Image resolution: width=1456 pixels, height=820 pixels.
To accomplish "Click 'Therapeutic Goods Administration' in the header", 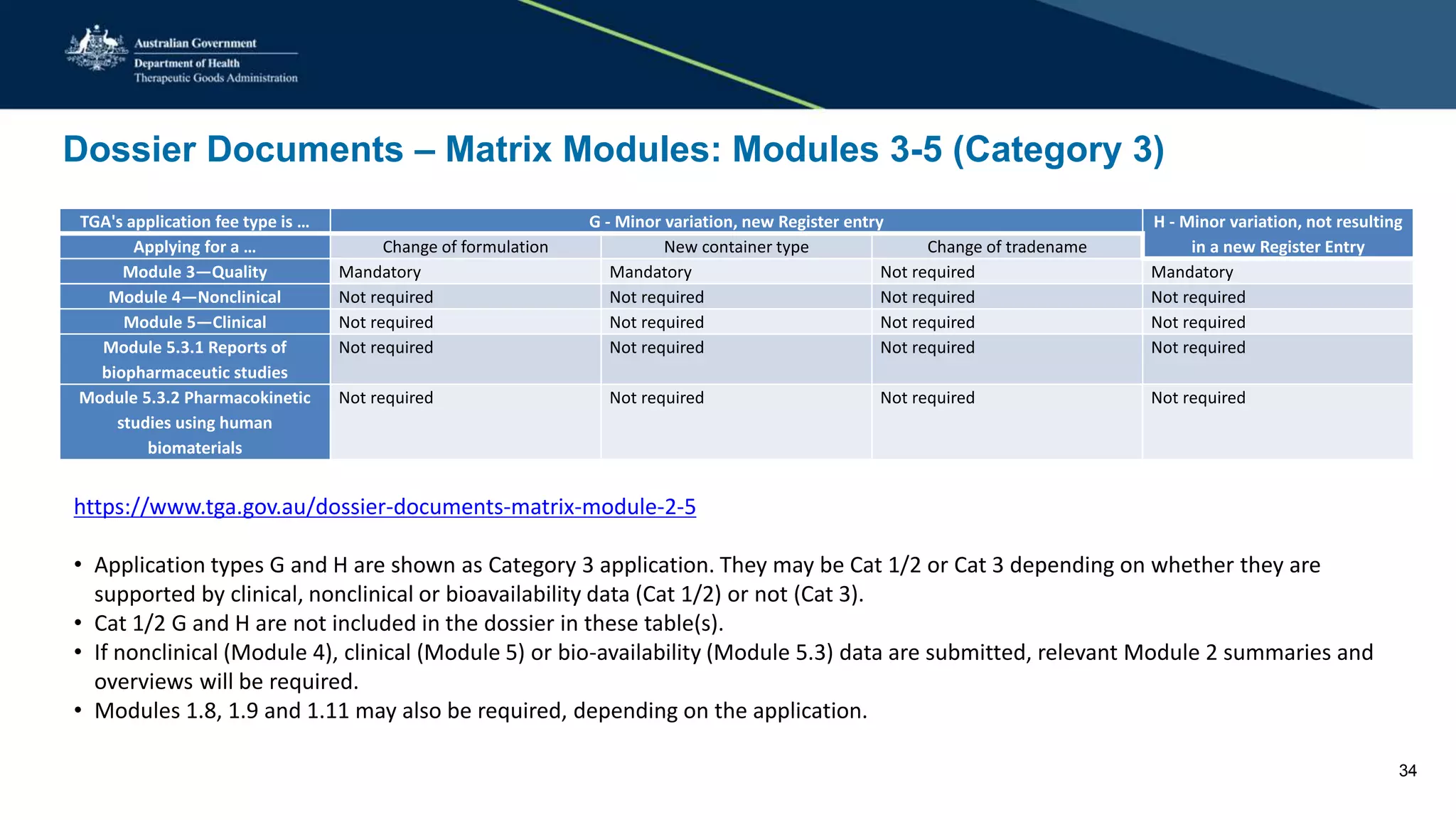I will pyautogui.click(x=216, y=78).
